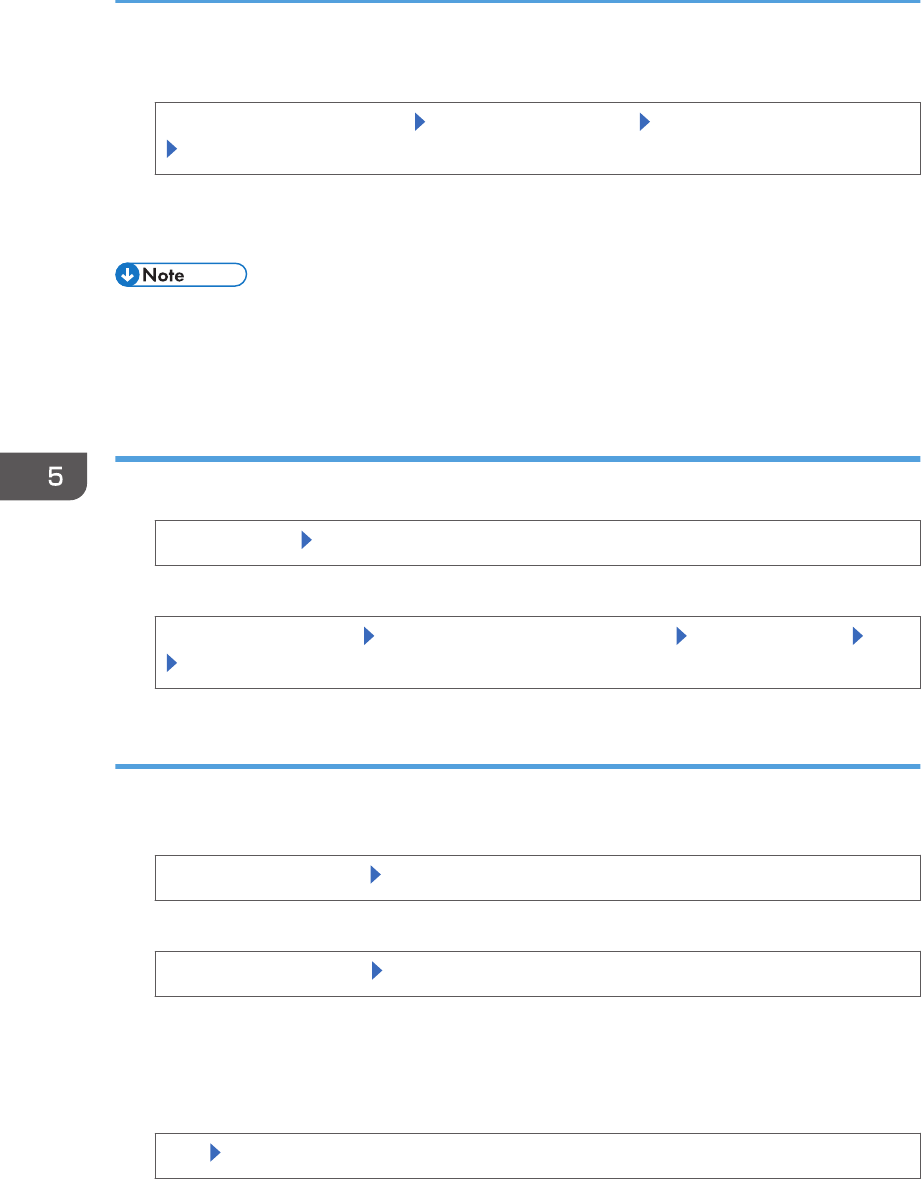The height and width of the screenshot is (1179, 922).
Task: Click the last arrow on the four-arrow box's first line
Action: pyautogui.click(x=857, y=636)
